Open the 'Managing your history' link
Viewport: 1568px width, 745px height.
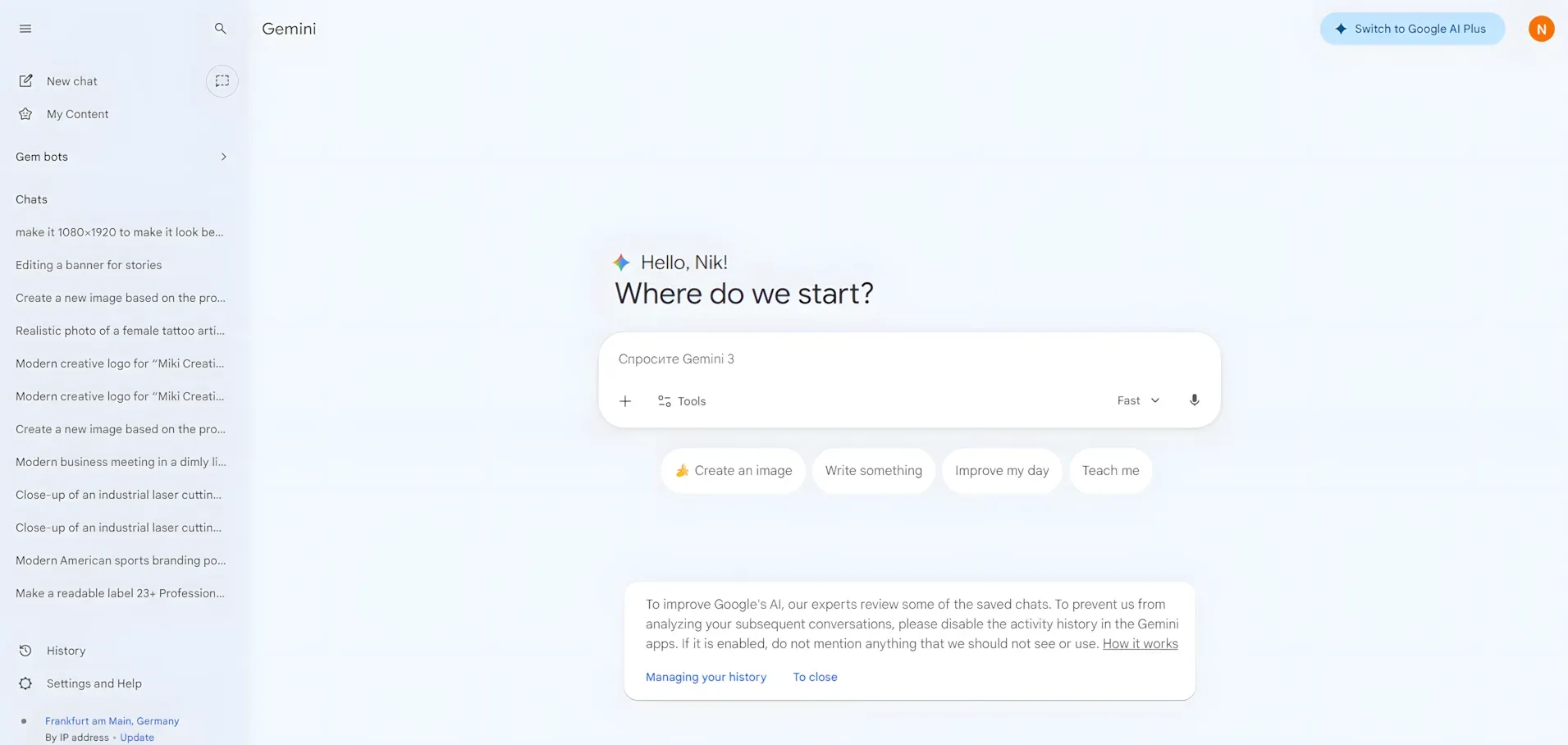[705, 676]
